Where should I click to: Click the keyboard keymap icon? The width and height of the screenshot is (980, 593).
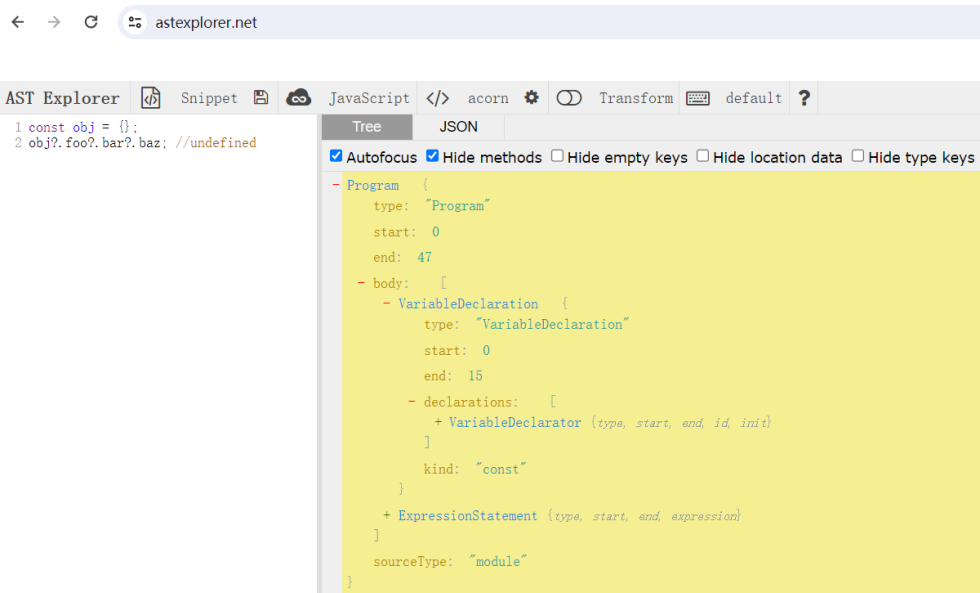698,98
